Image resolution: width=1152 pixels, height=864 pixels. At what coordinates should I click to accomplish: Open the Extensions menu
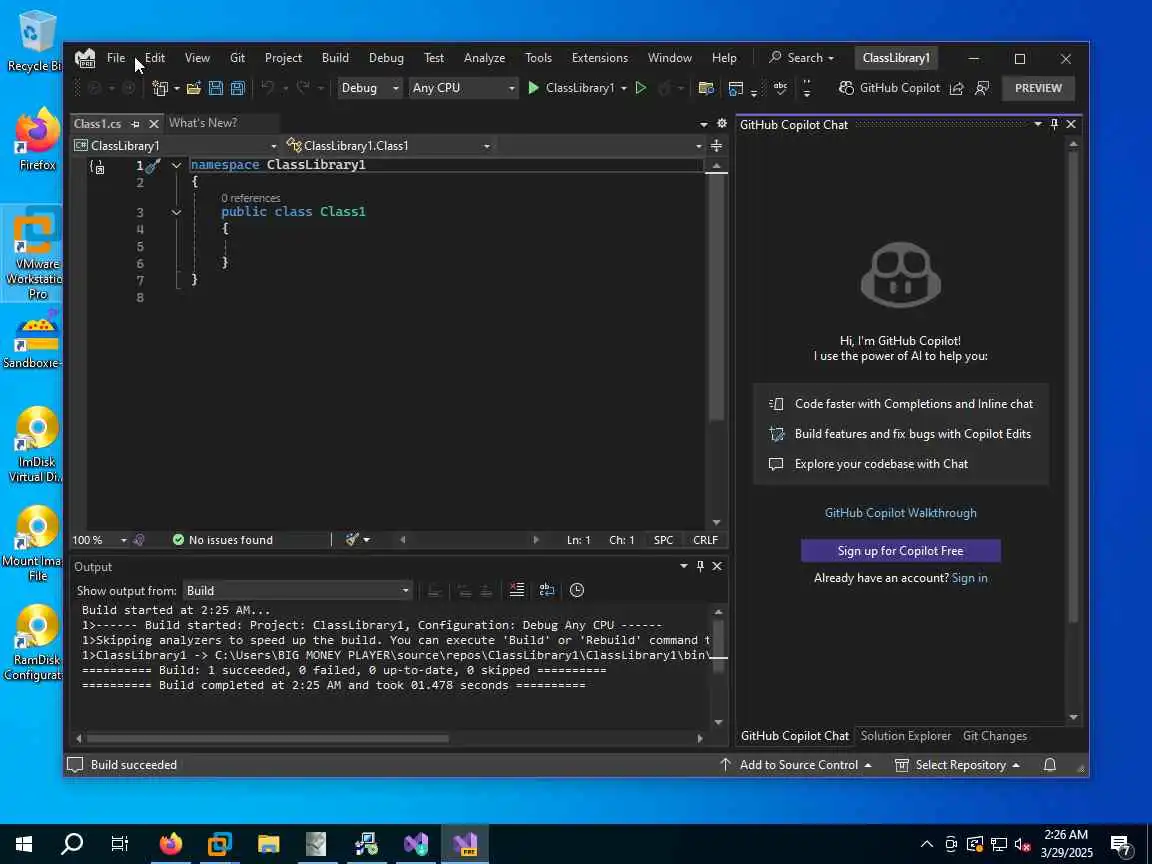pos(600,58)
